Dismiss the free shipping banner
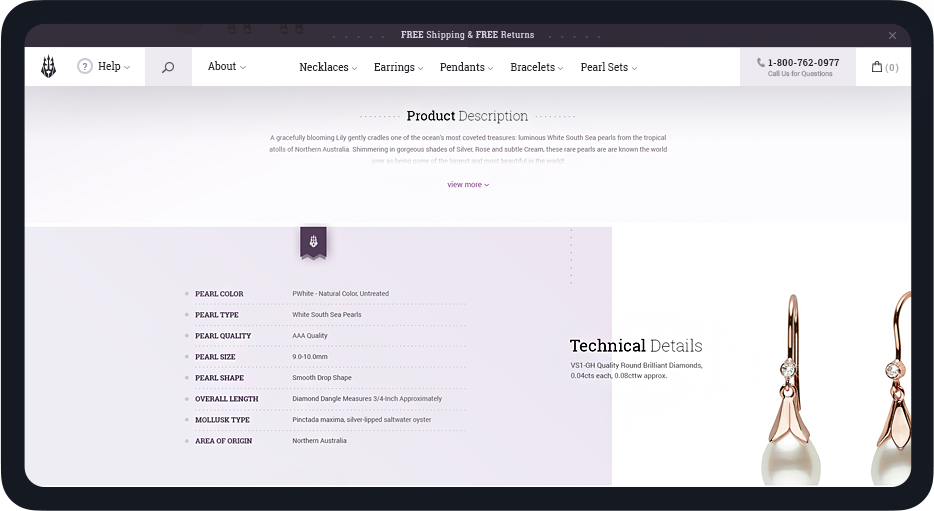 point(892,35)
